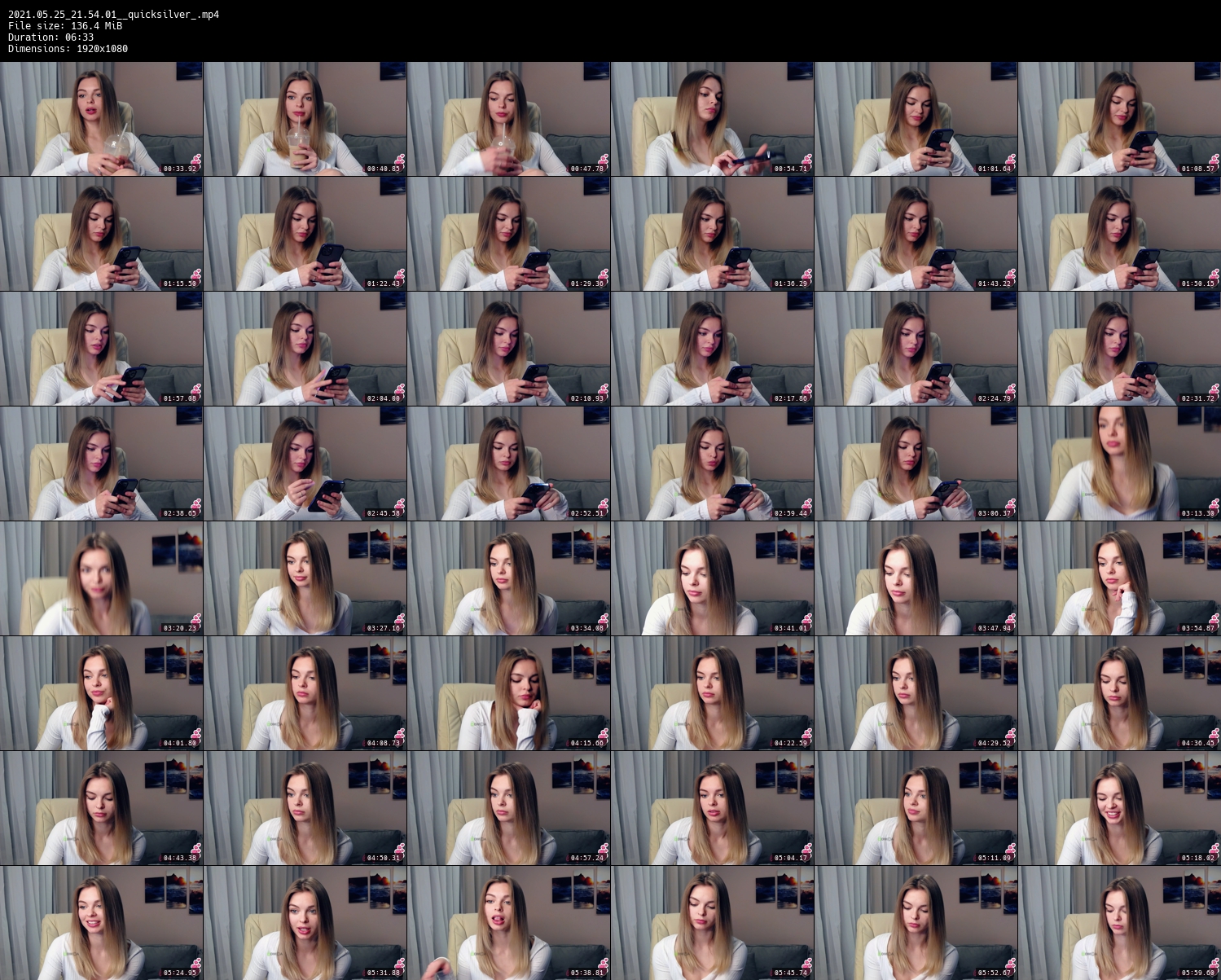Screen dimensions: 1221x980
Task: Select the frame at 05:18.02
Action: click(x=1119, y=808)
